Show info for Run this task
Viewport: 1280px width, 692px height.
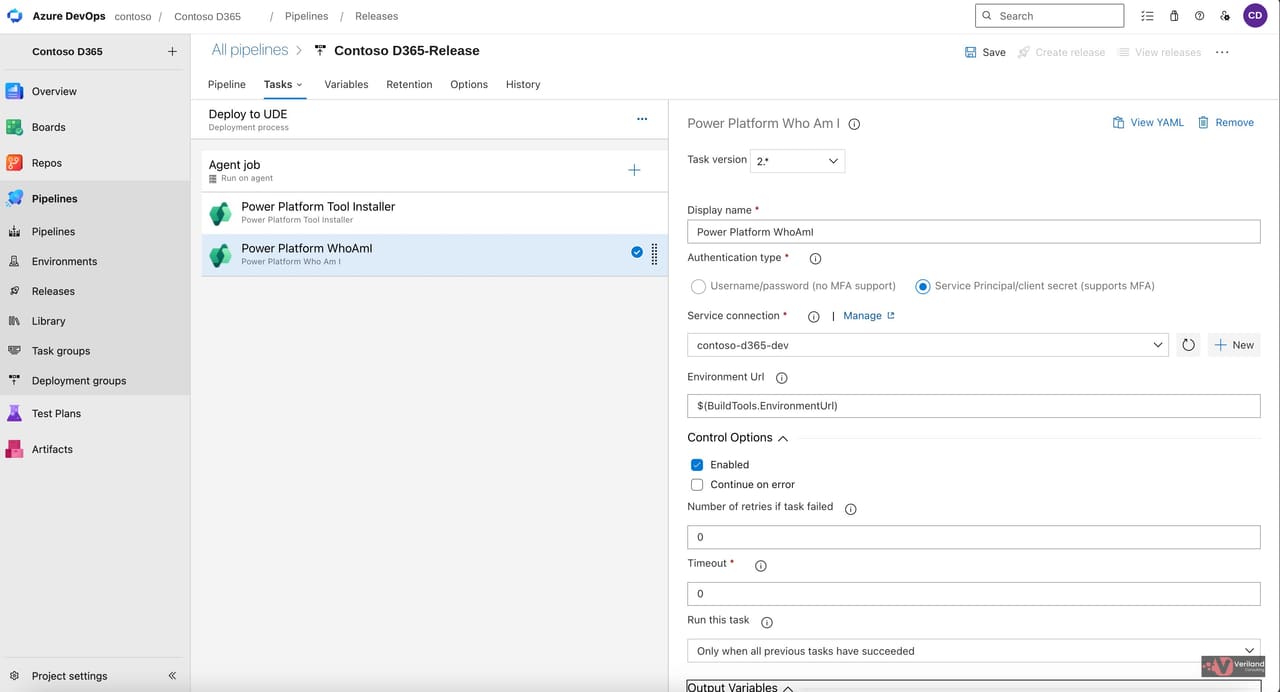coord(767,622)
